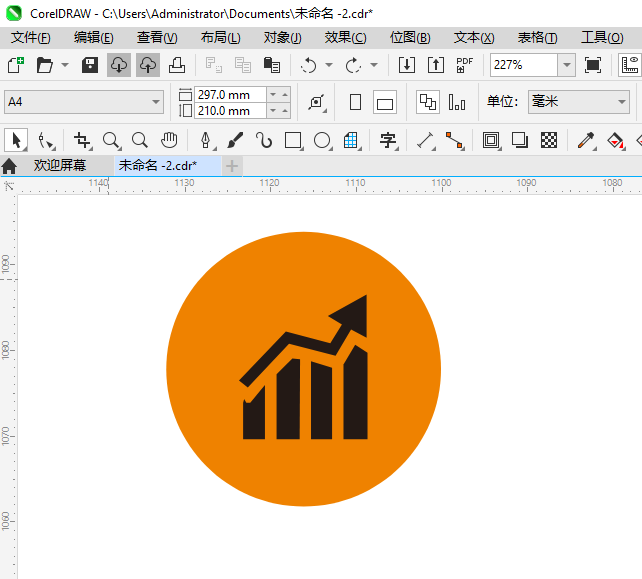Open the 编辑(E) menu

pos(94,38)
